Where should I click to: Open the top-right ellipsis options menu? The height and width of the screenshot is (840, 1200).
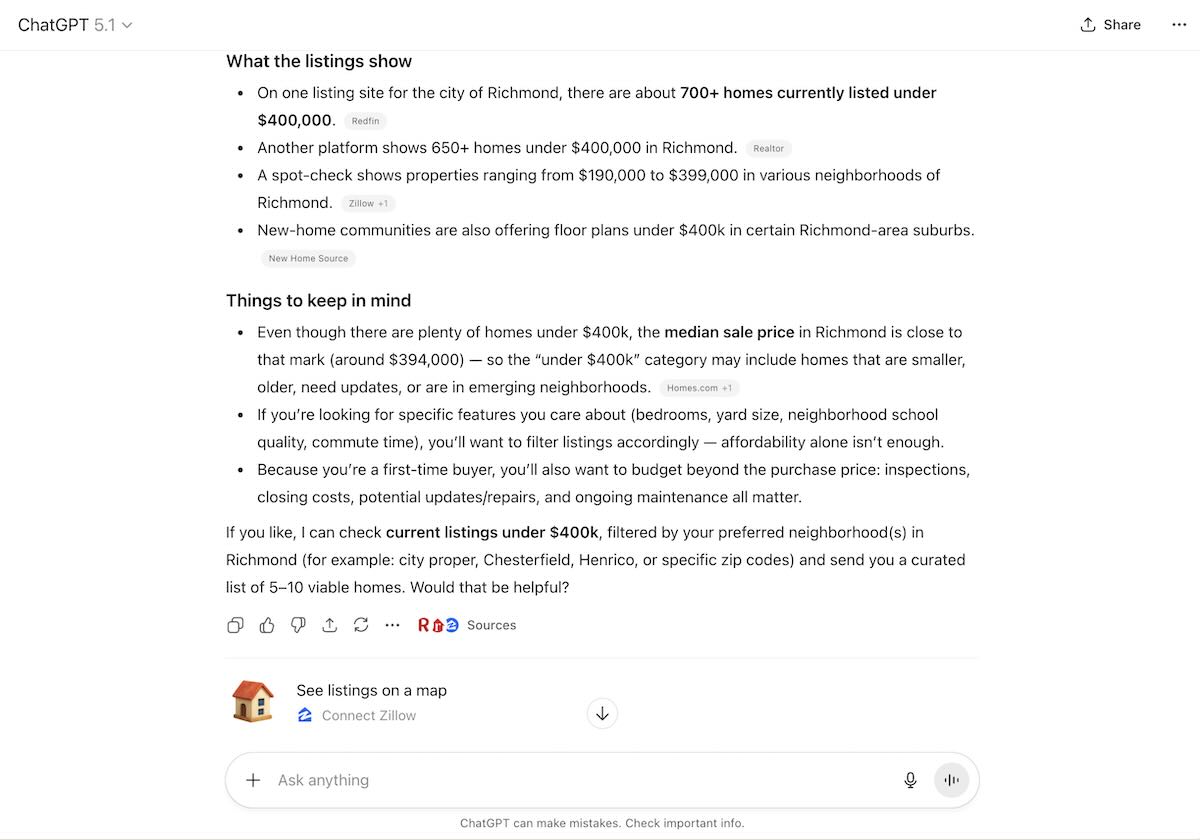1179,24
